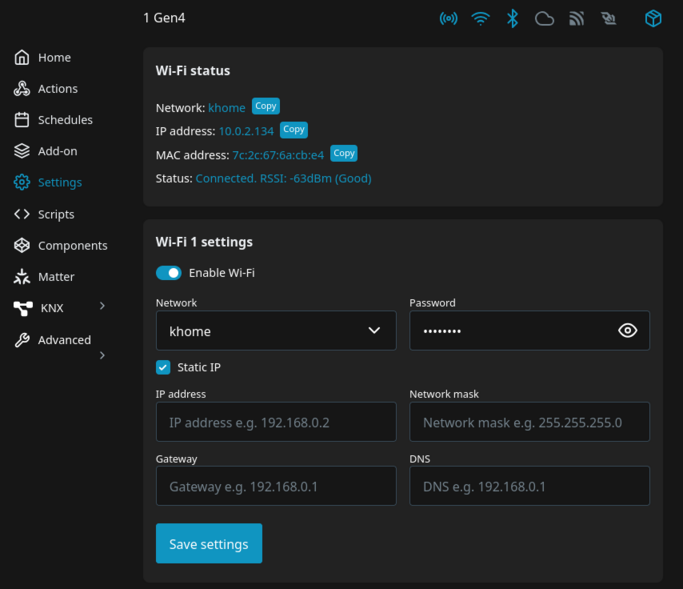Screen dimensions: 683x589
Task: Click the Connected RSSI status text
Action: pos(284,179)
